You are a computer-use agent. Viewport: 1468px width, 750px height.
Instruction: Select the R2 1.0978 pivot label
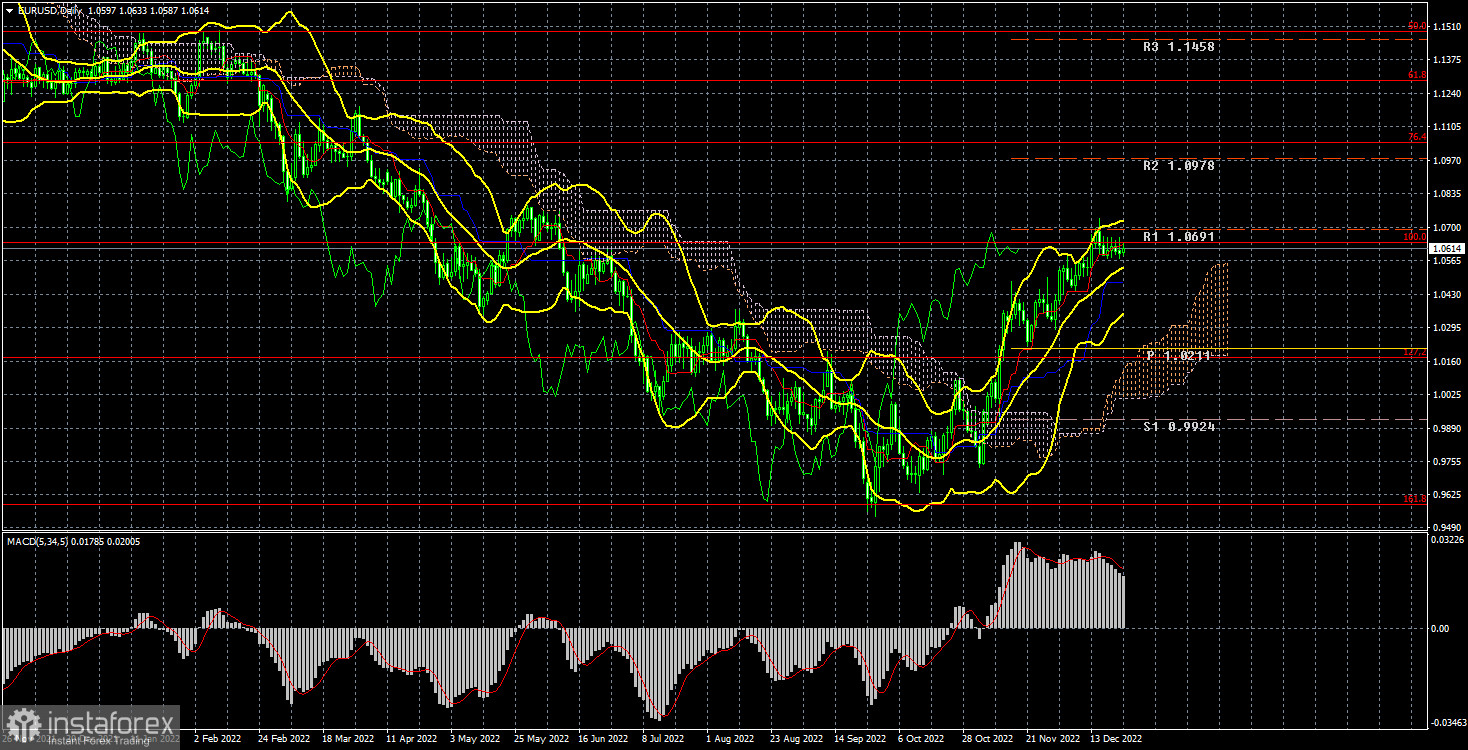click(1179, 166)
